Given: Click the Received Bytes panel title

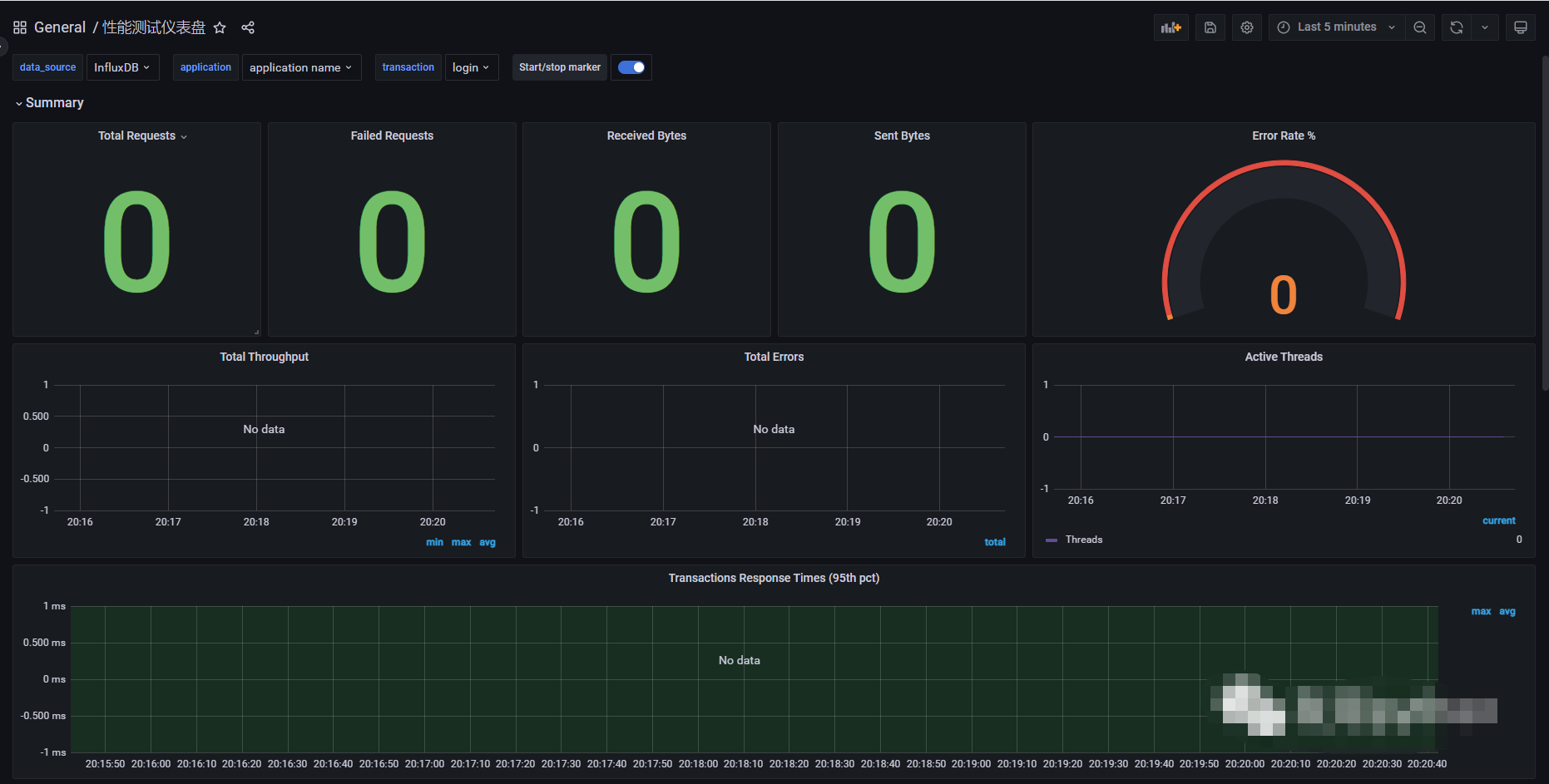Looking at the screenshot, I should [x=646, y=136].
